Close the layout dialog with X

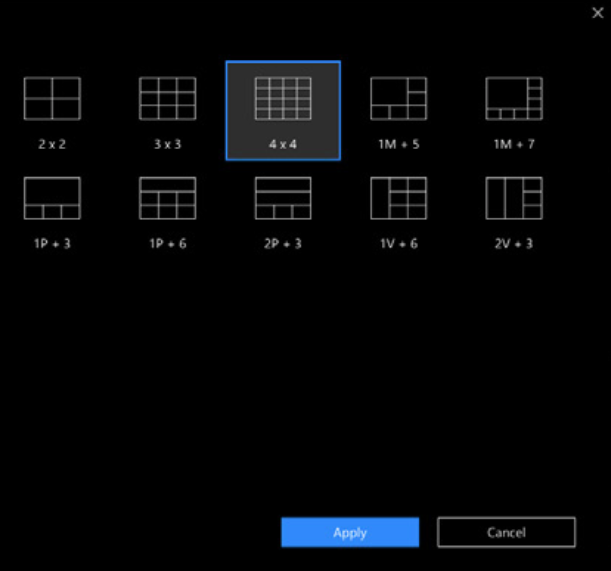pos(598,13)
